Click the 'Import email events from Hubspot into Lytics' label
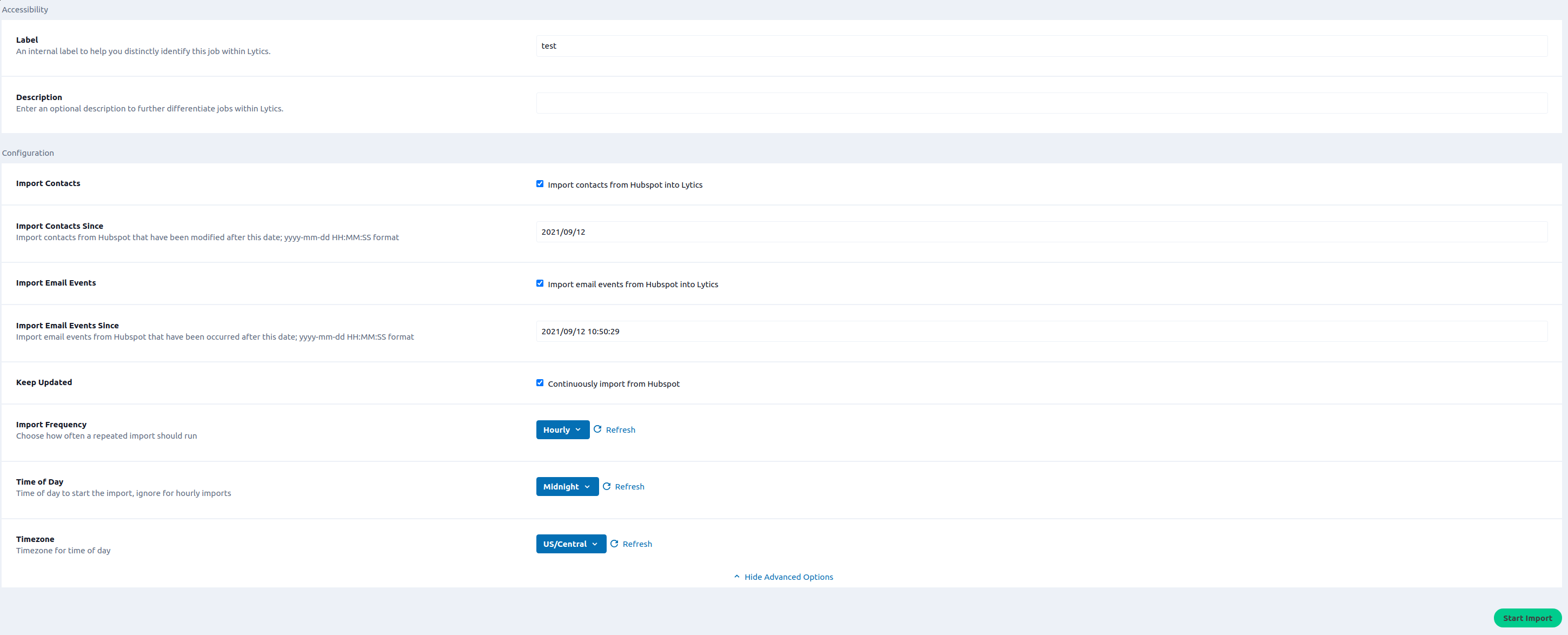1568x635 pixels. click(633, 285)
